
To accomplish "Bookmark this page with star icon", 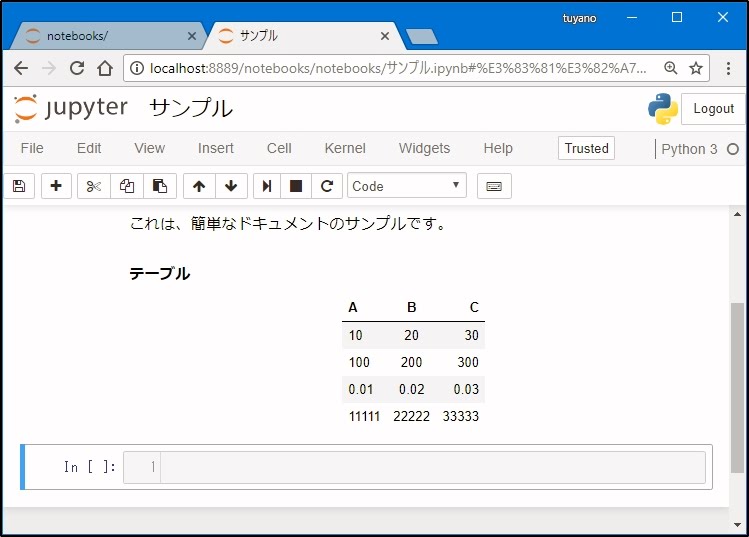I will (x=696, y=68).
